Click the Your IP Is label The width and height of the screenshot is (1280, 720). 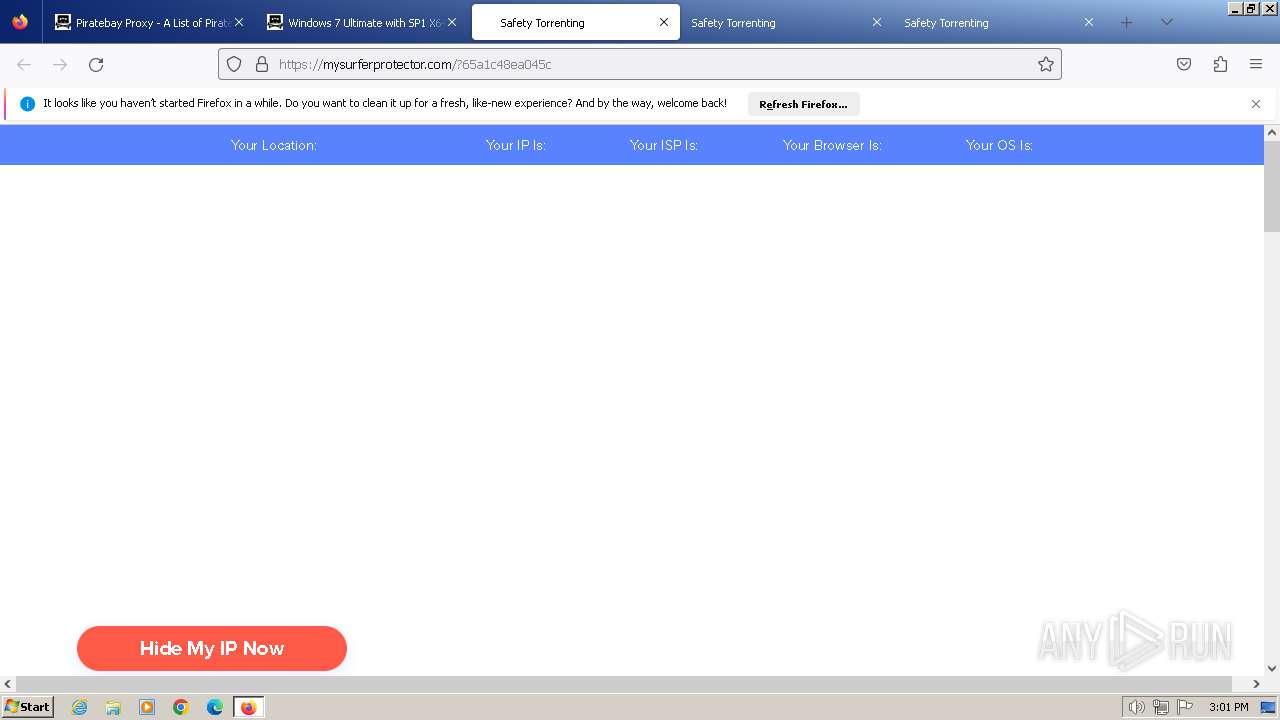click(x=516, y=145)
